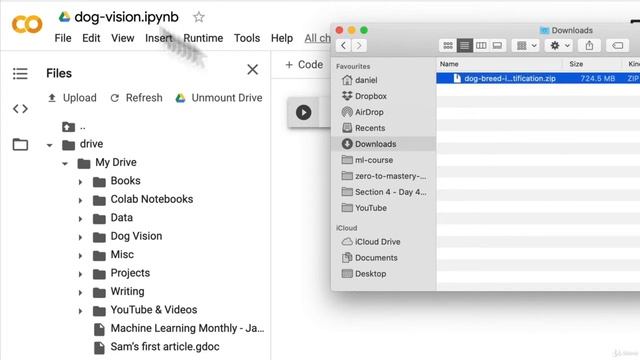Select Downloads in Finder sidebar
Screen dimensions: 640x360
coord(384,144)
